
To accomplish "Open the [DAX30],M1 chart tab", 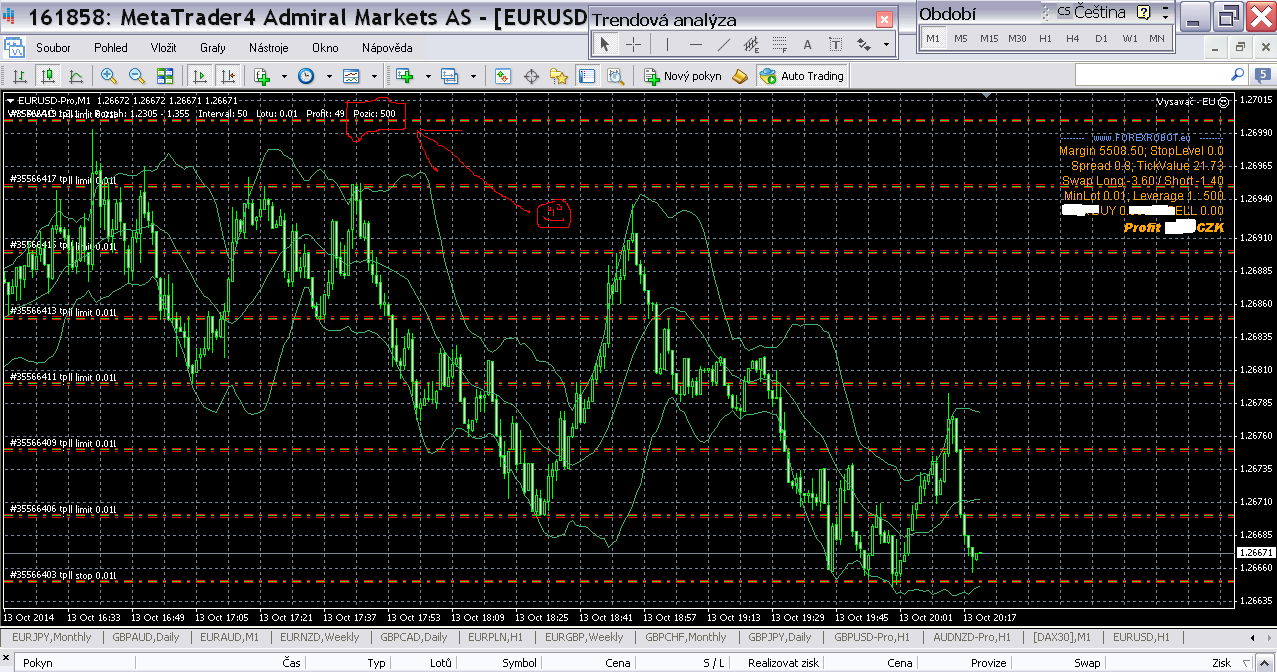I will pyautogui.click(x=1062, y=637).
